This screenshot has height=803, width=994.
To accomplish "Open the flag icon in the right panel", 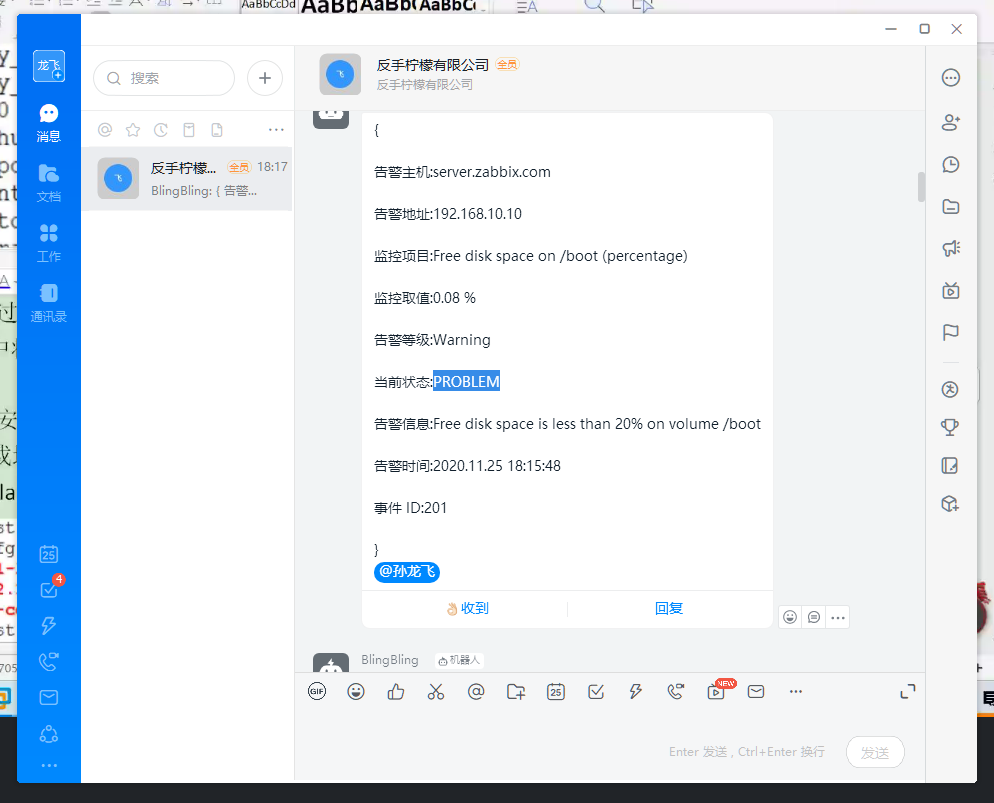I will [951, 332].
